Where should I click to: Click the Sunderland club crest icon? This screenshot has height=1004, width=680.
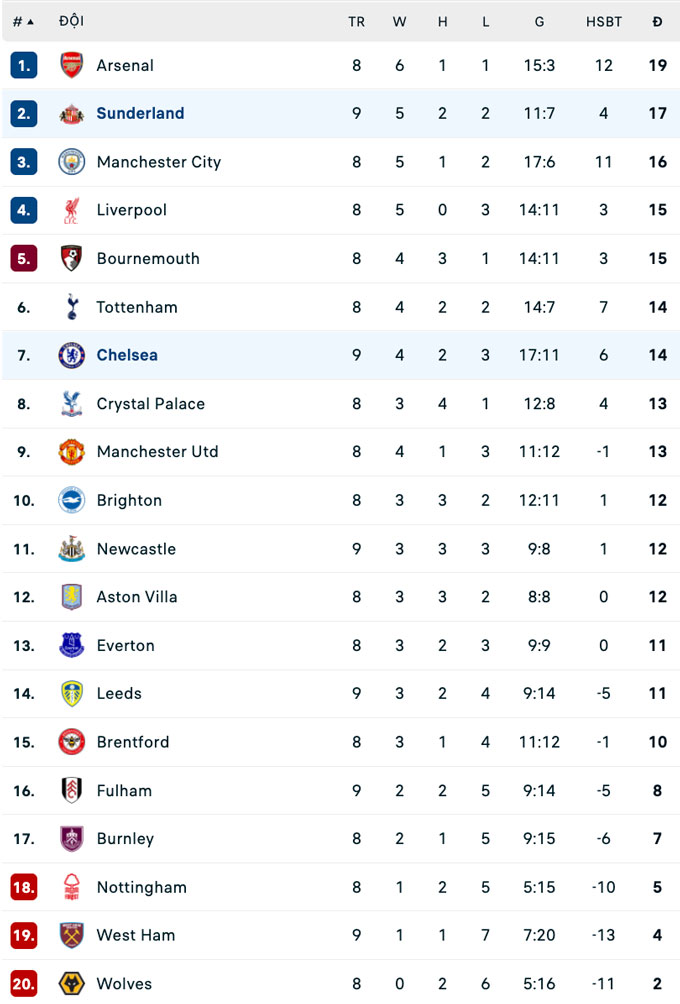click(72, 114)
